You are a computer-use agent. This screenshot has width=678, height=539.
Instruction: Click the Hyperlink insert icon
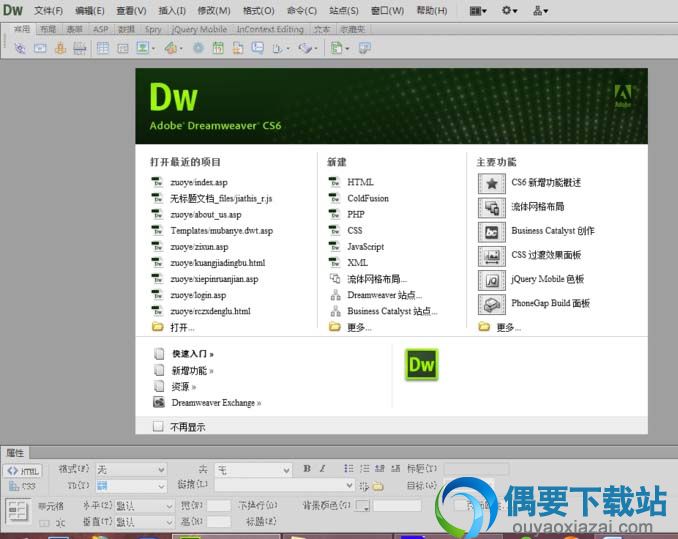coord(20,48)
